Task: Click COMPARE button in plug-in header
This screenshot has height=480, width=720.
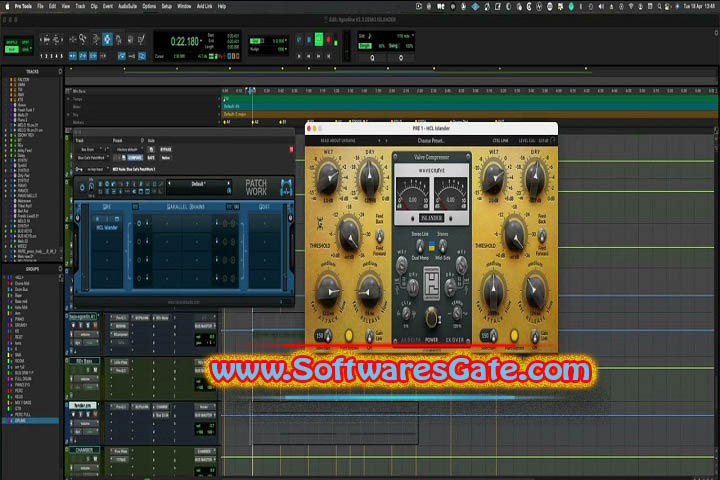Action: click(x=135, y=158)
